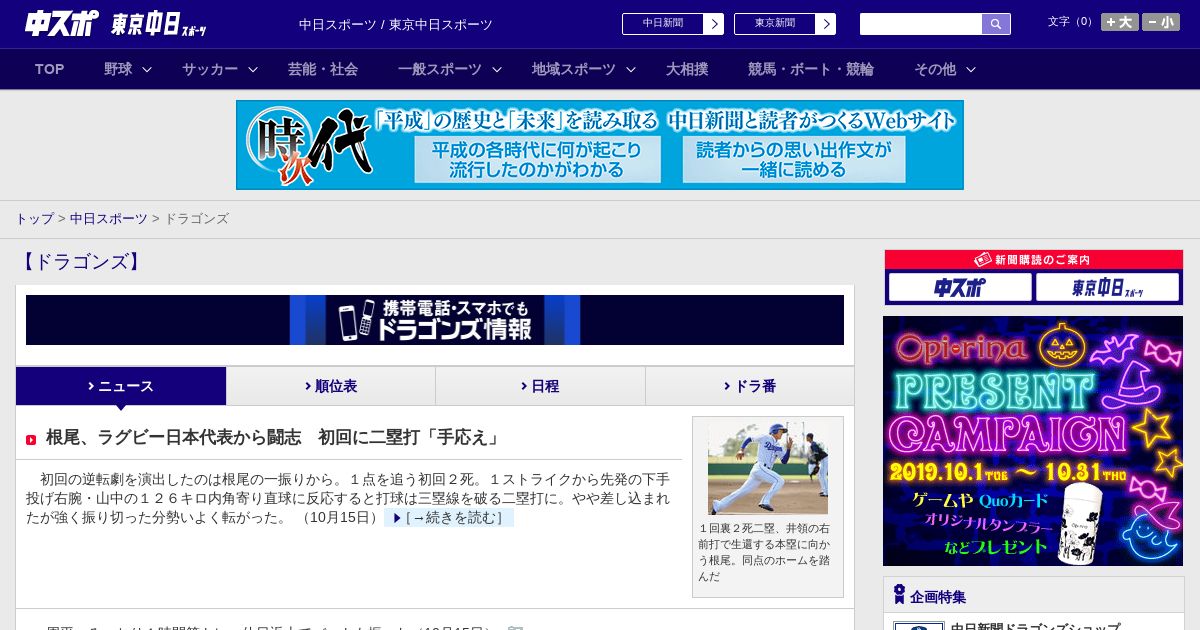Open headline 根尾、ラグビー日本代表から闘志
1200x630 pixels.
tap(273, 438)
